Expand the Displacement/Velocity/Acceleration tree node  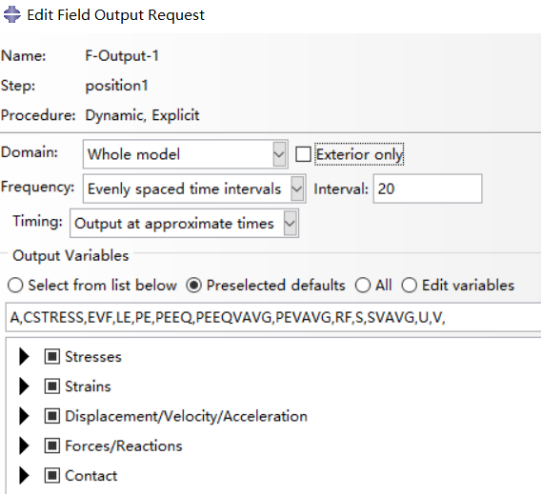tap(24, 416)
